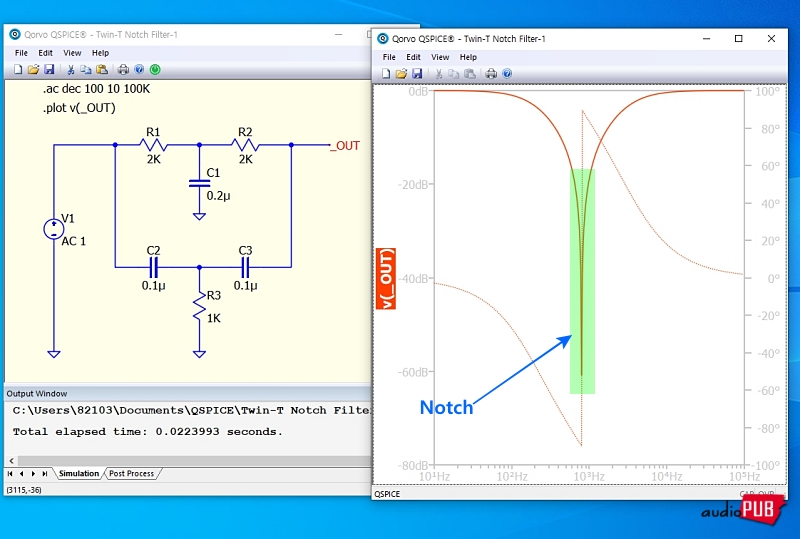Click 0° phase axis label
The width and height of the screenshot is (800, 539).
(x=773, y=279)
